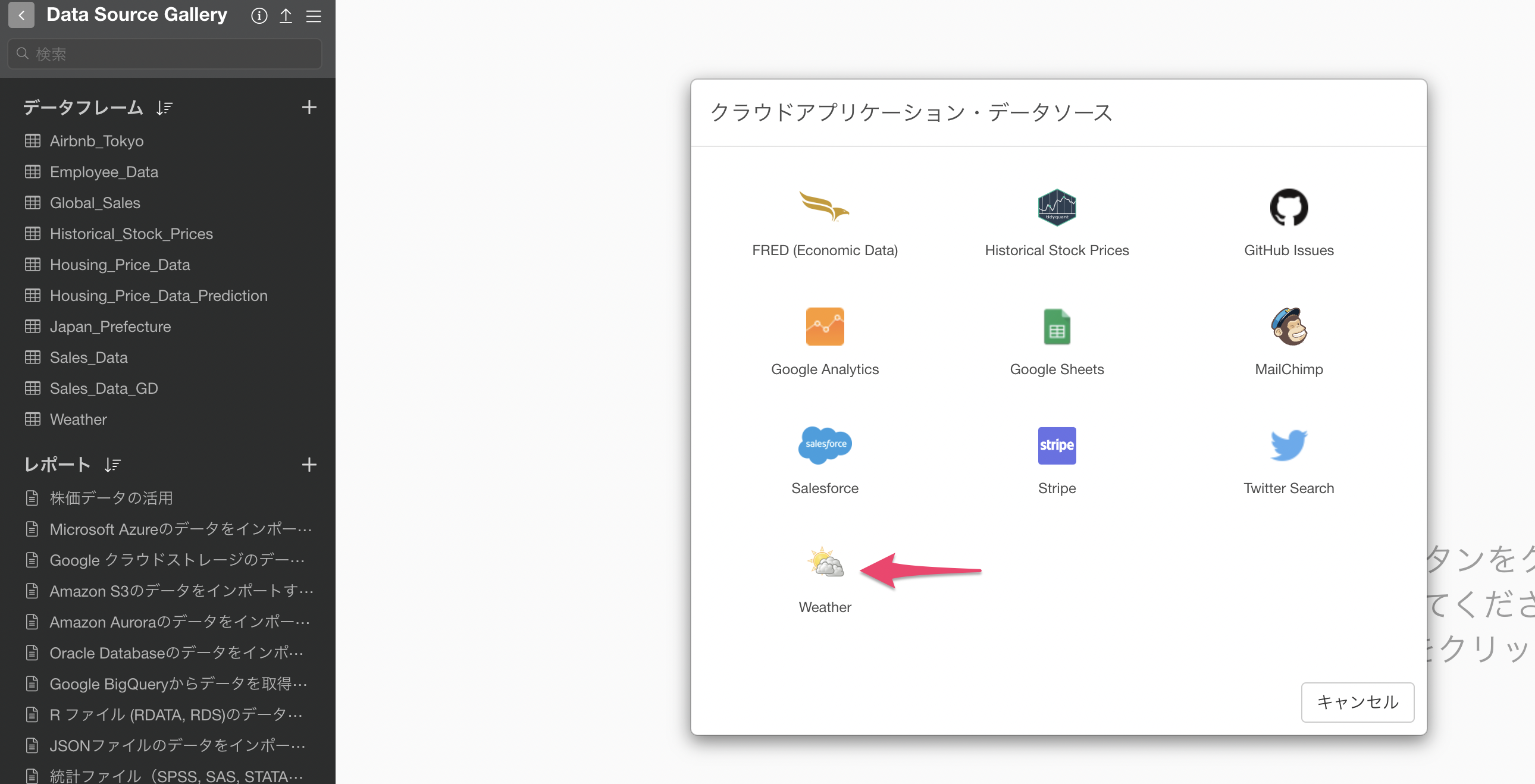
Task: Click the Google BigQuery report document icon
Action: coord(32,683)
